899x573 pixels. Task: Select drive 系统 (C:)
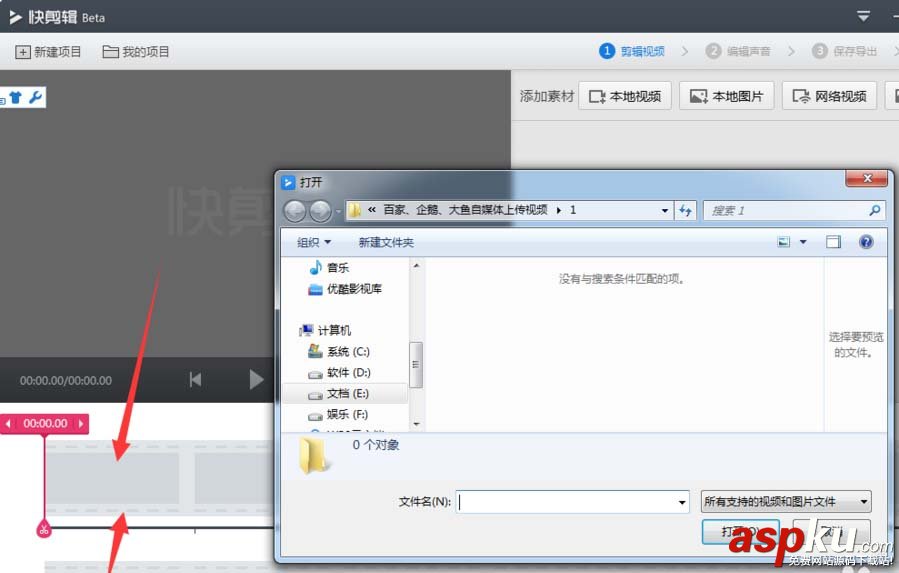point(339,351)
